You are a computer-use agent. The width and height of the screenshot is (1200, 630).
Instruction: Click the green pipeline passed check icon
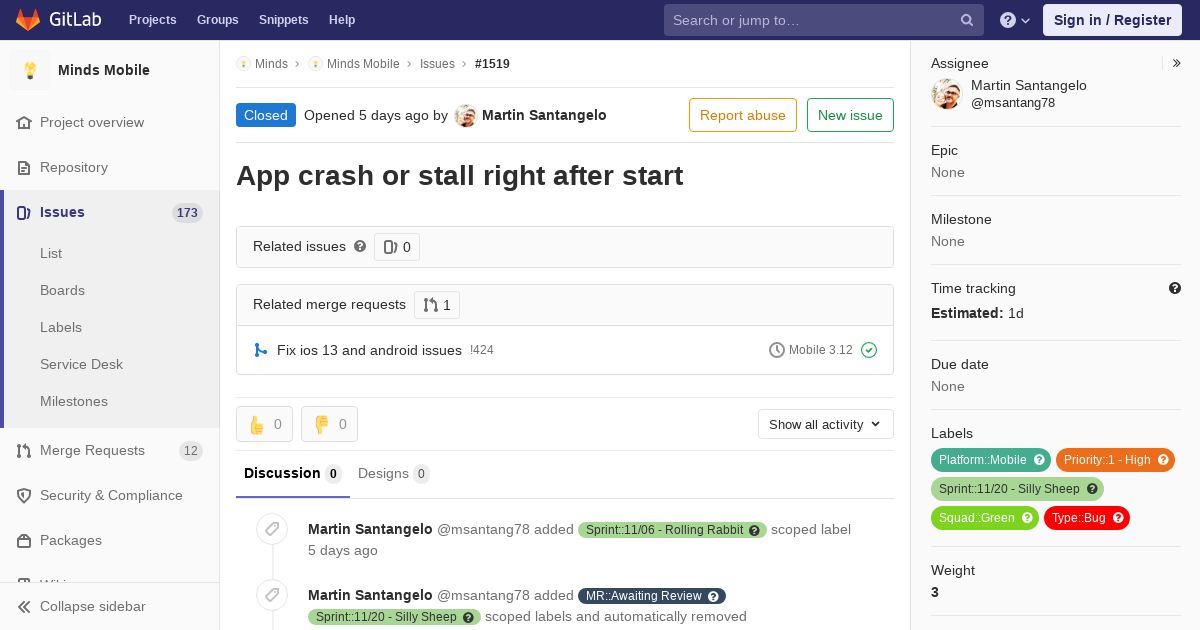[x=869, y=350]
